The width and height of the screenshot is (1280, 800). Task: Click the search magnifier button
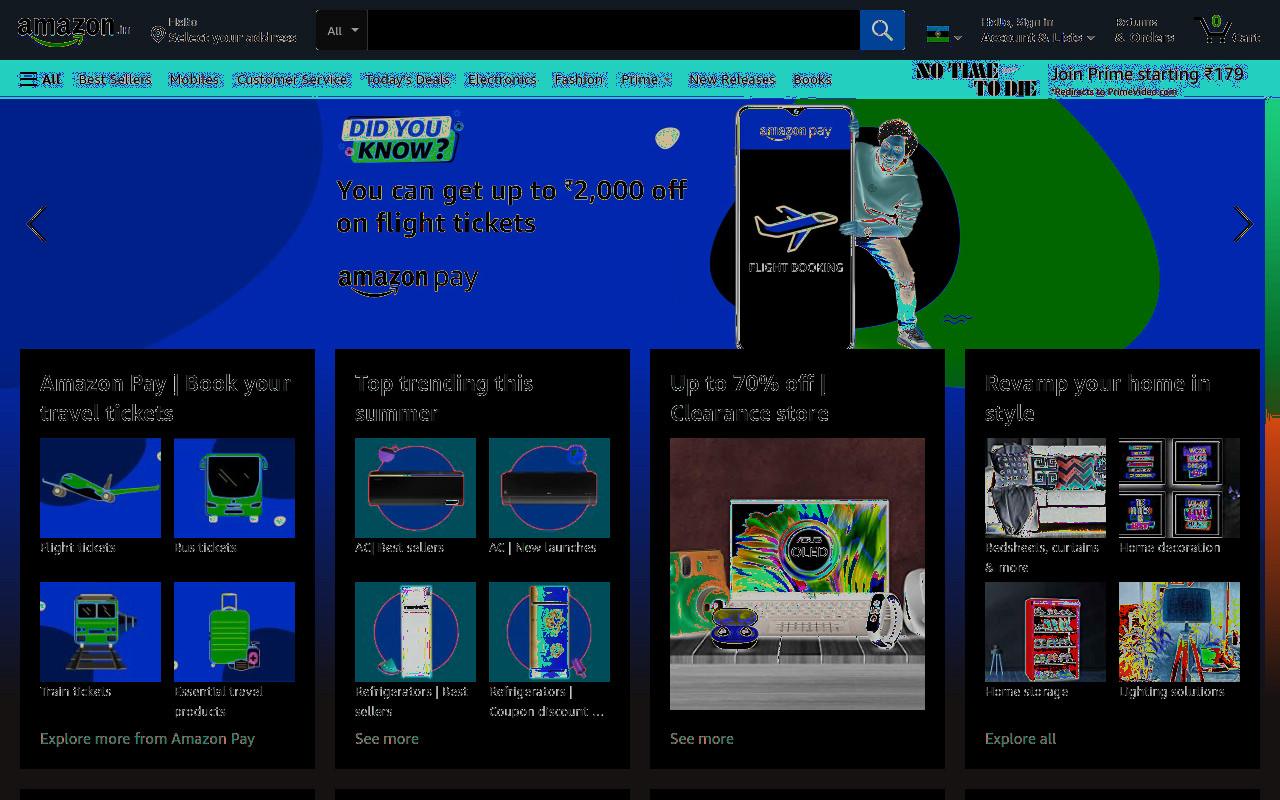(x=882, y=30)
